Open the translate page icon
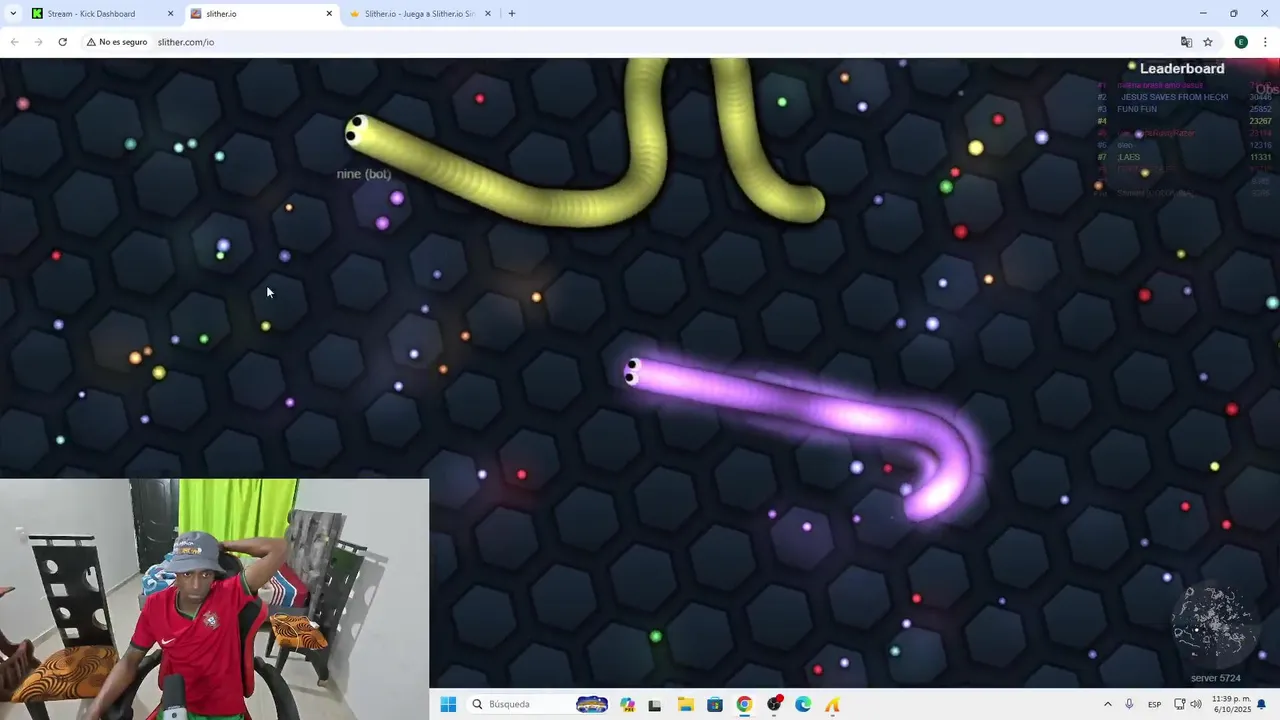Viewport: 1280px width, 720px height. click(x=1186, y=42)
